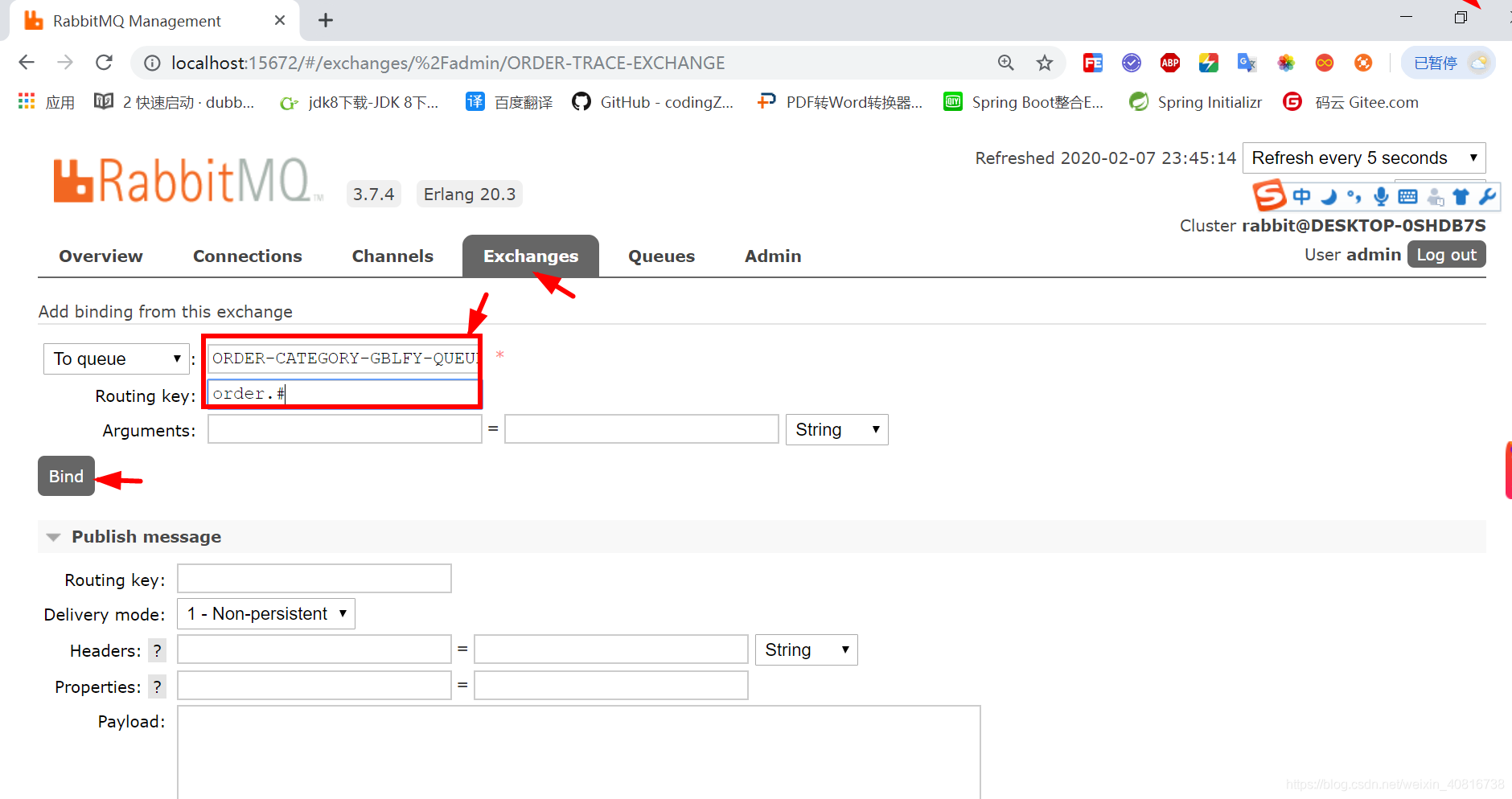
Task: Open the Refresh every 5 seconds dropdown
Action: click(1364, 158)
